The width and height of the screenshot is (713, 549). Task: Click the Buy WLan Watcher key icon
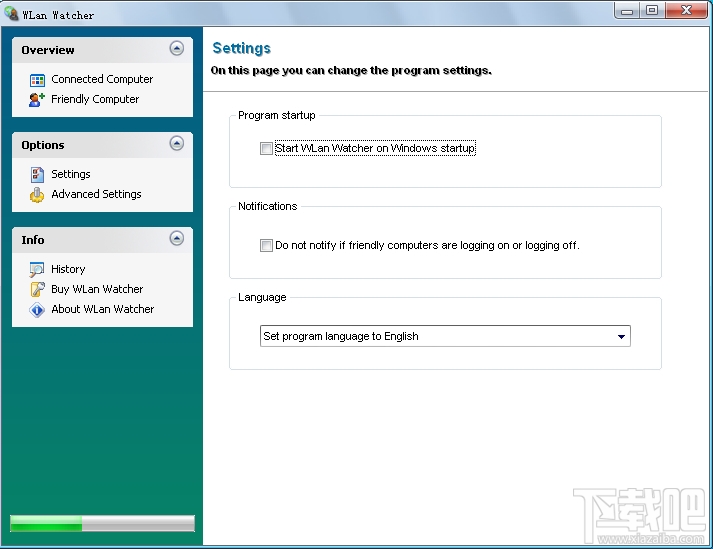37,289
